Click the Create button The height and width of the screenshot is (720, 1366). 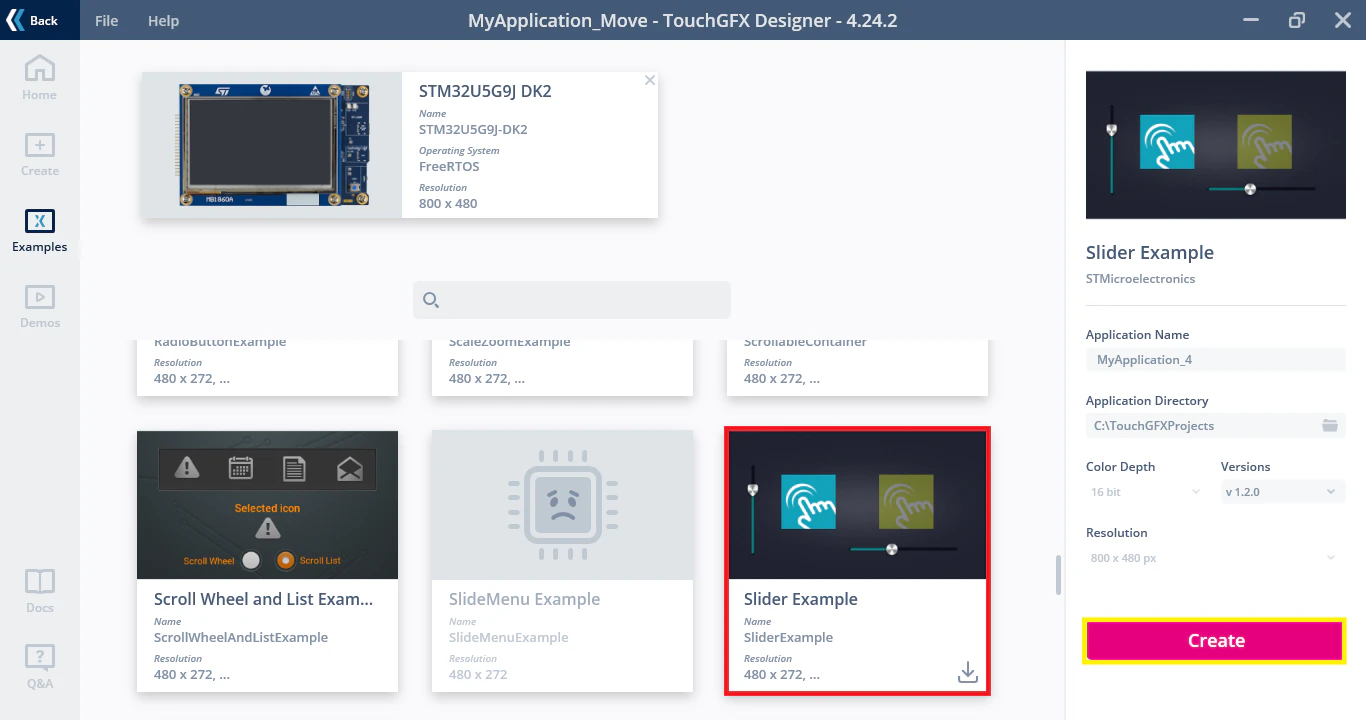[1215, 641]
